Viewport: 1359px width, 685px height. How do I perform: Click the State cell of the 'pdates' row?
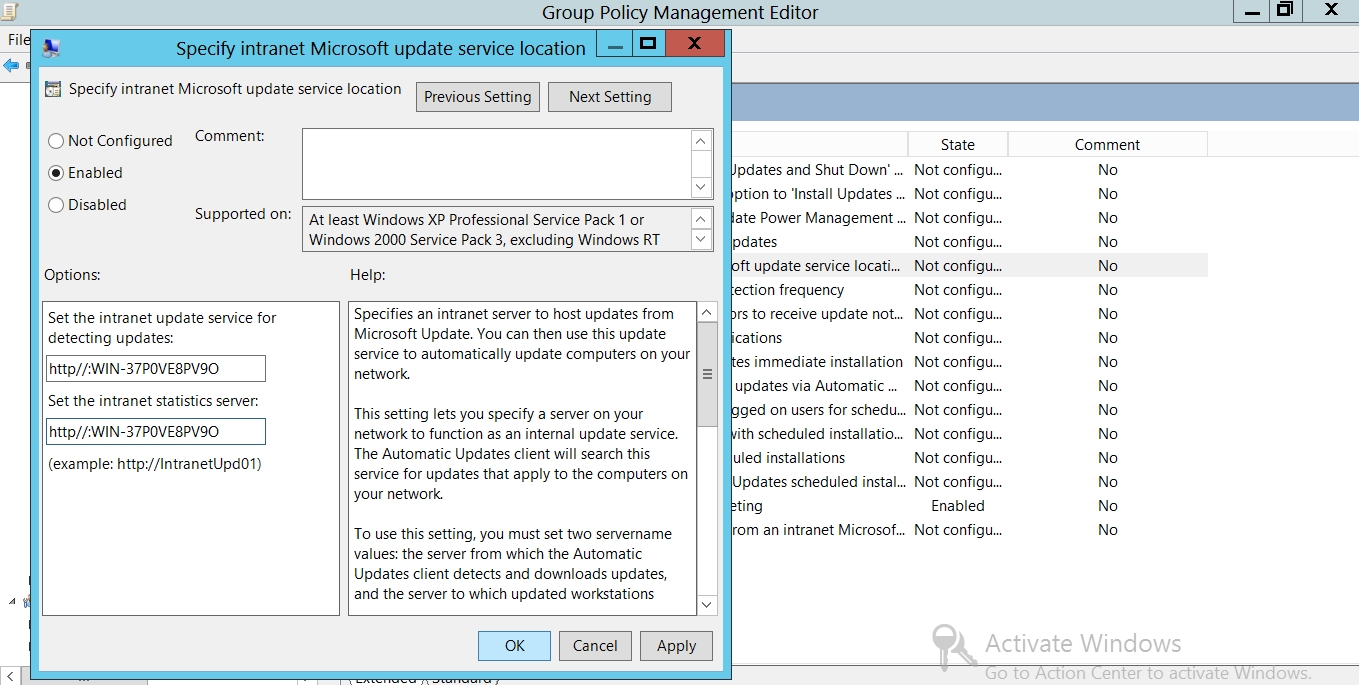[958, 242]
